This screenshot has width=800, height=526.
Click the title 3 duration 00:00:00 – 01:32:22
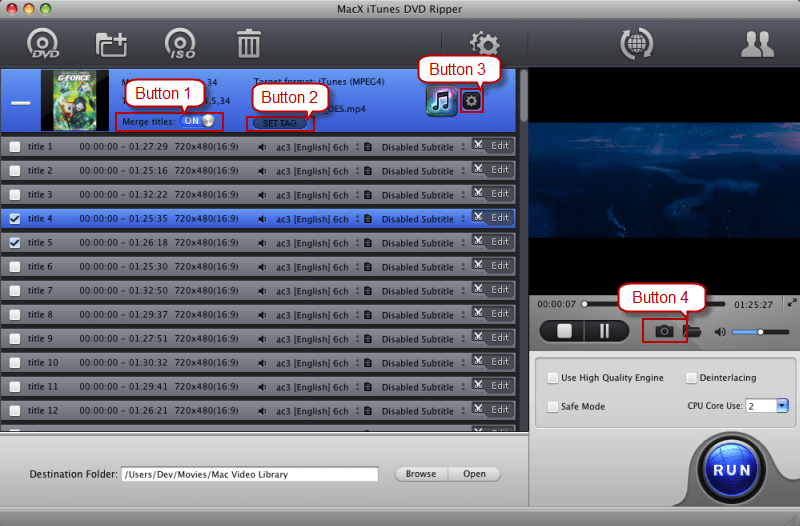tap(123, 194)
